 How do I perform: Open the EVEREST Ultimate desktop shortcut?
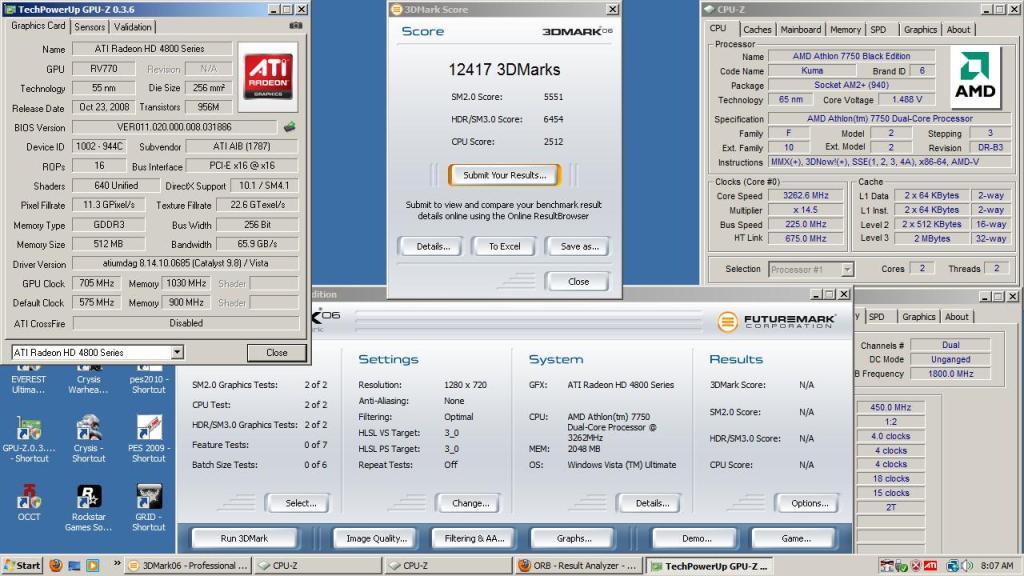(28, 379)
